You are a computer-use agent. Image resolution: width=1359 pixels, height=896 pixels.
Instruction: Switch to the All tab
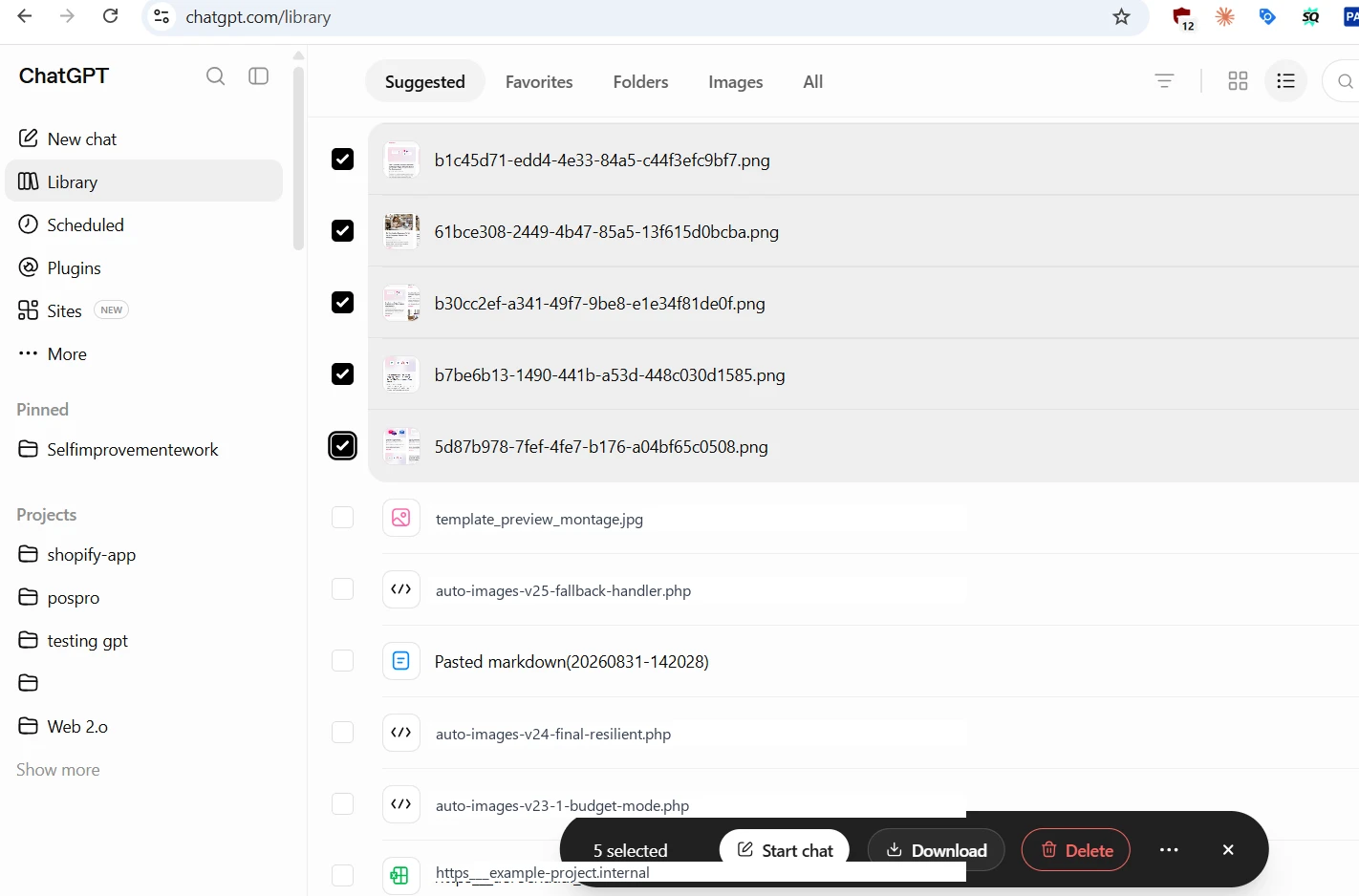point(813,82)
